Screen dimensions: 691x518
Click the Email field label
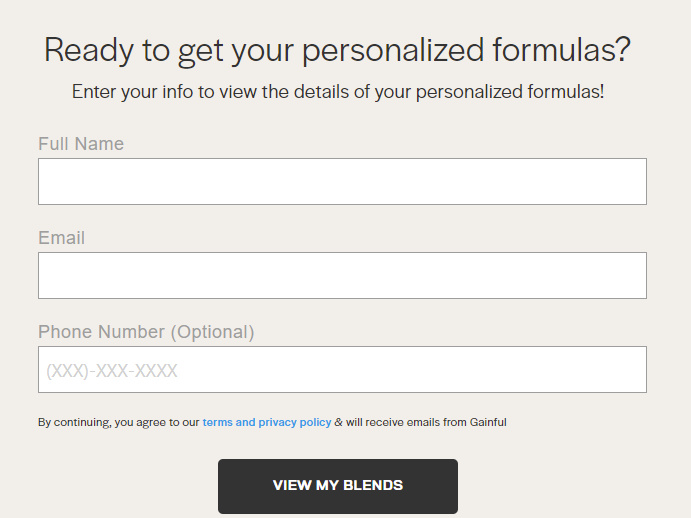pos(61,238)
